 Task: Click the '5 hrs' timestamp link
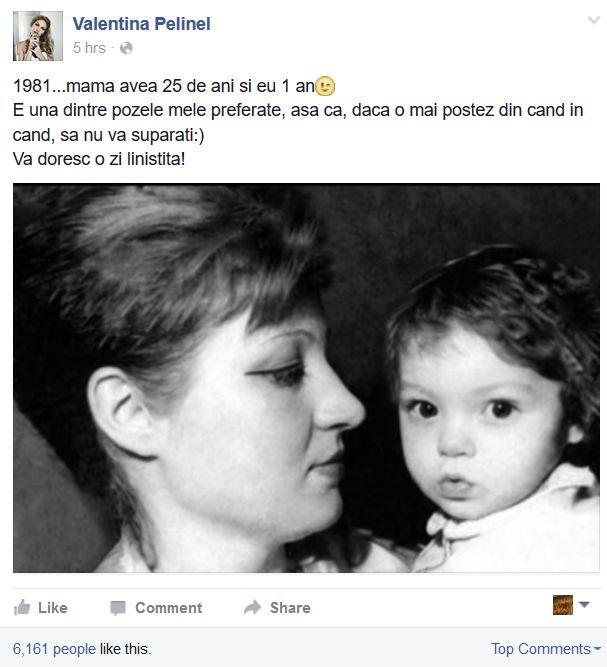(89, 48)
